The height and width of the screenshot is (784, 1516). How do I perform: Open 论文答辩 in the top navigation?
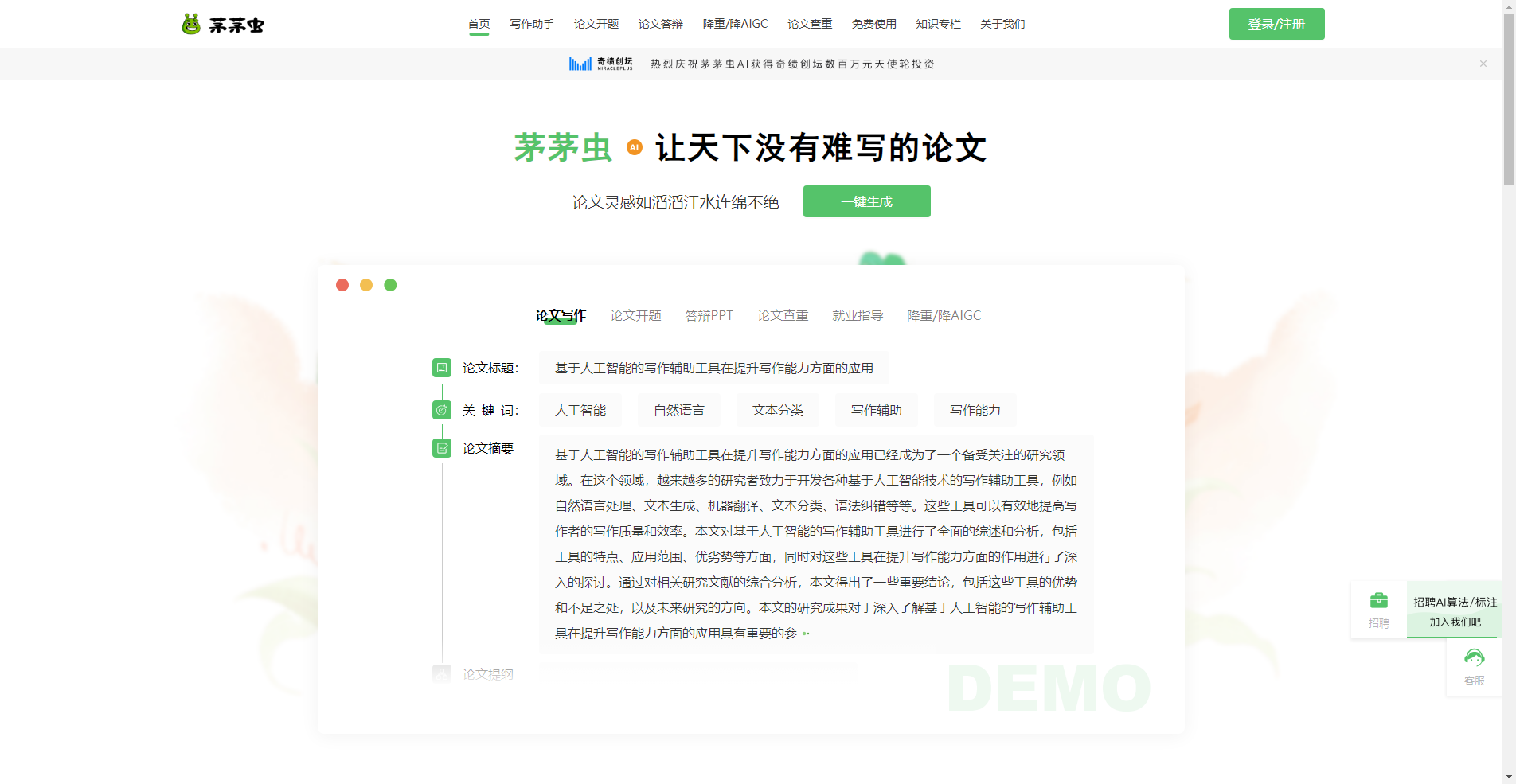coord(661,24)
